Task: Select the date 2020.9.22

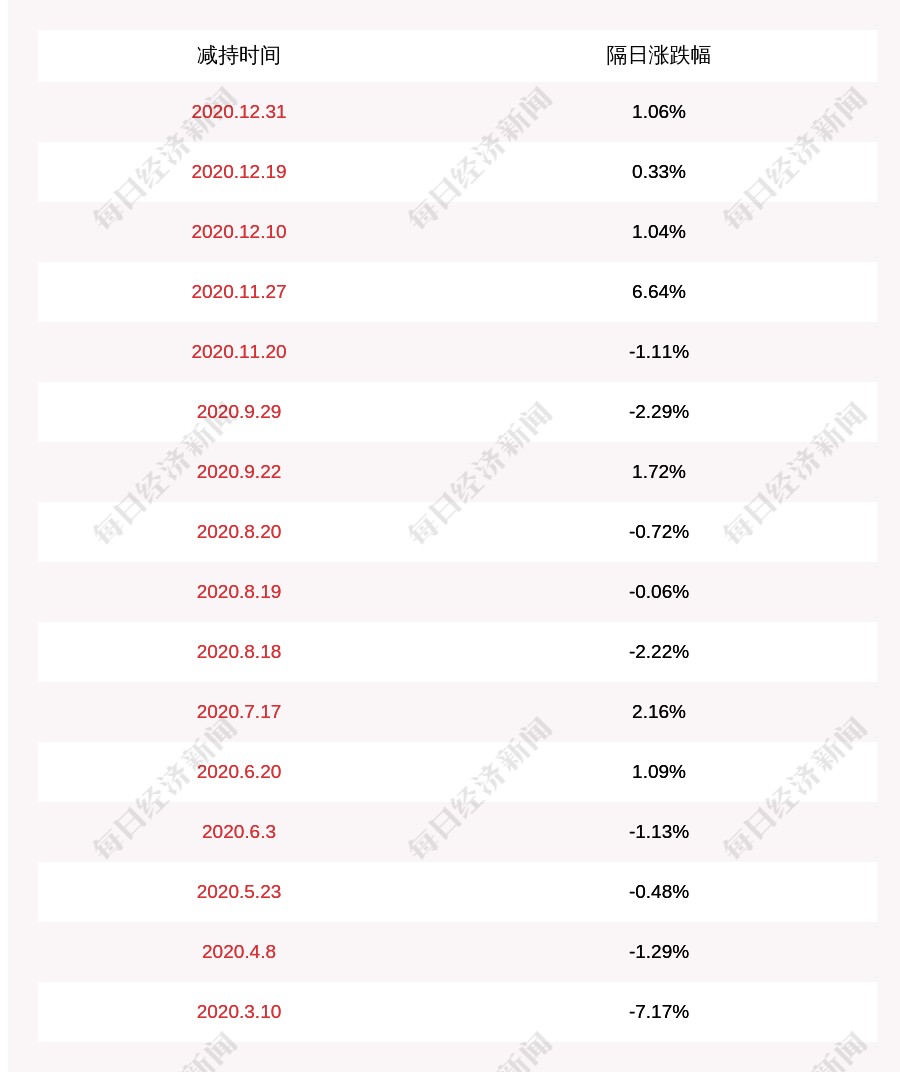Action: click(x=238, y=472)
